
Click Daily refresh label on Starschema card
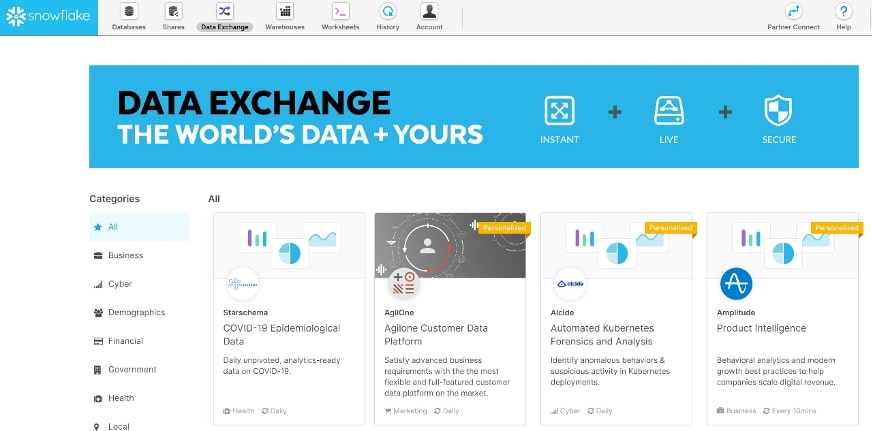point(274,411)
